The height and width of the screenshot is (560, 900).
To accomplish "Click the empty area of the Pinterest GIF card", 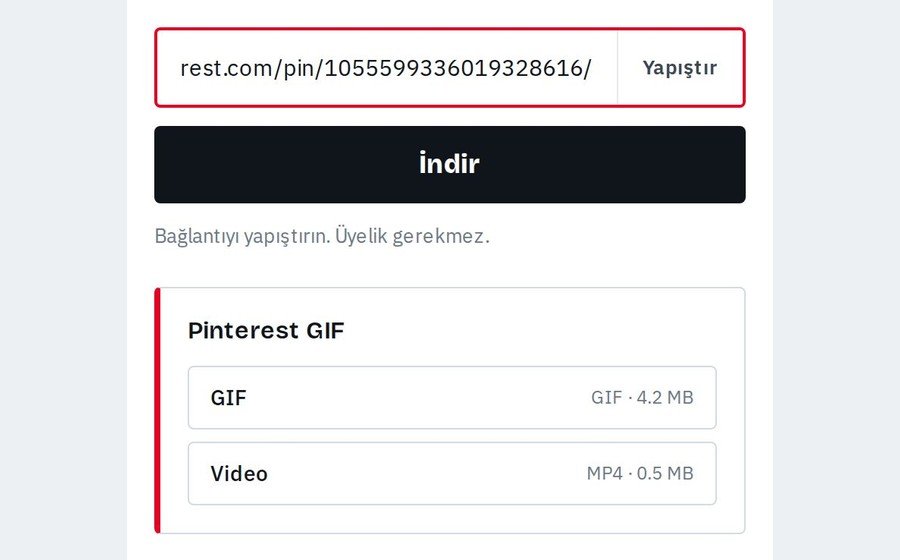I will [x=517, y=330].
